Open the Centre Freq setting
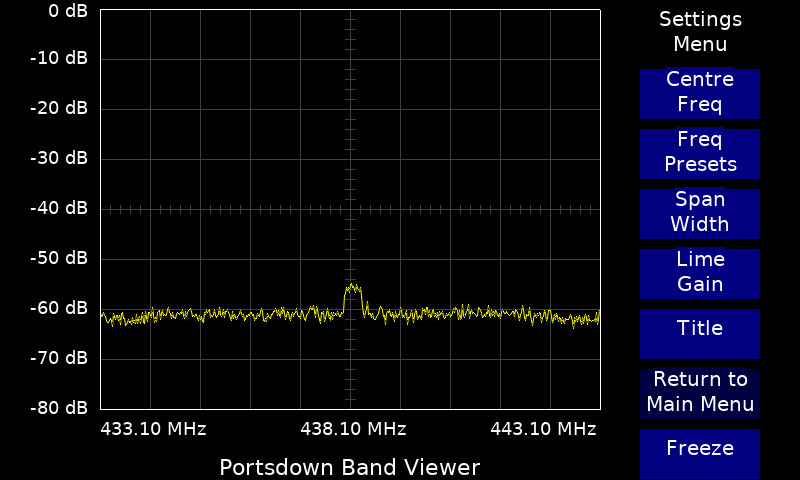The image size is (800, 480). click(700, 93)
